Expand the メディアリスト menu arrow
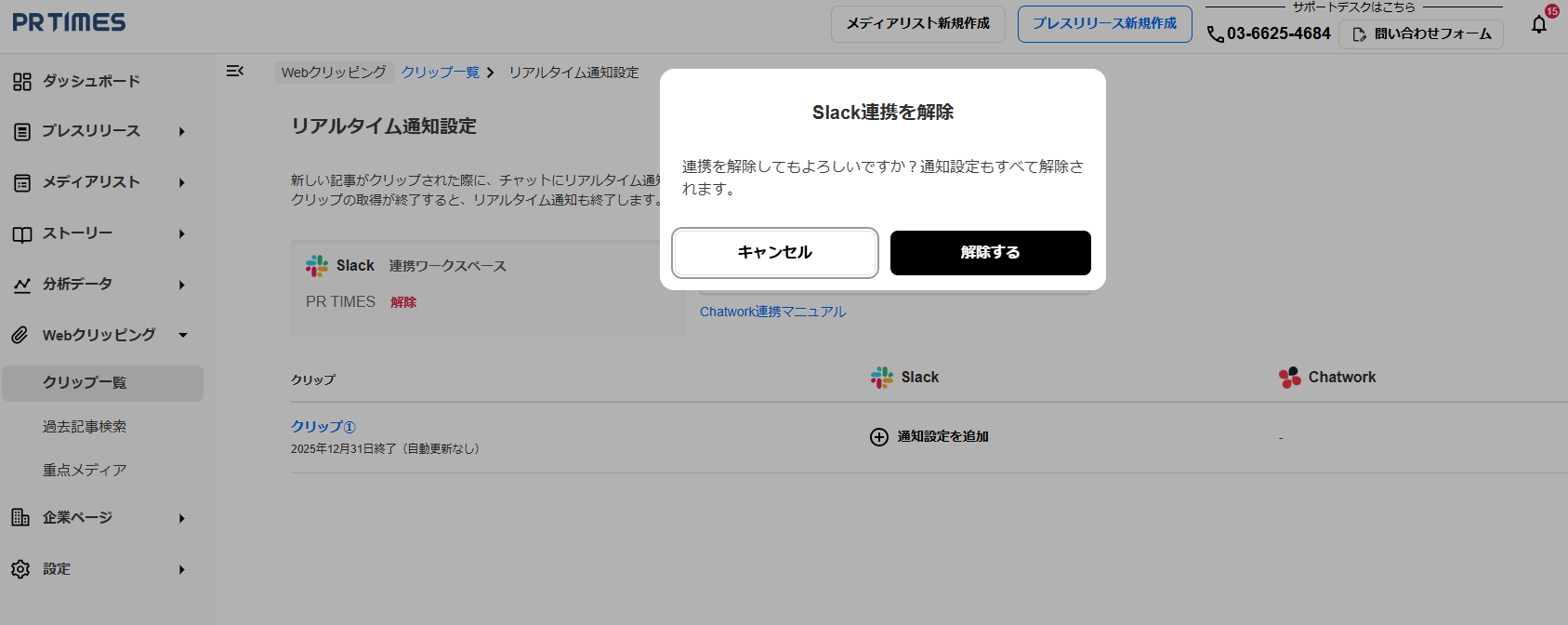 click(x=182, y=183)
